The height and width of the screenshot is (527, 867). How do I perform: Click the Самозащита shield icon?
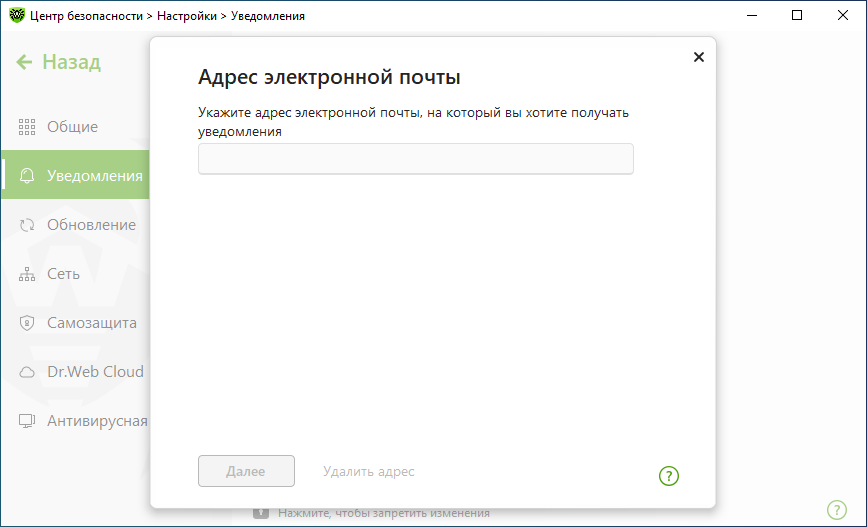pos(27,322)
